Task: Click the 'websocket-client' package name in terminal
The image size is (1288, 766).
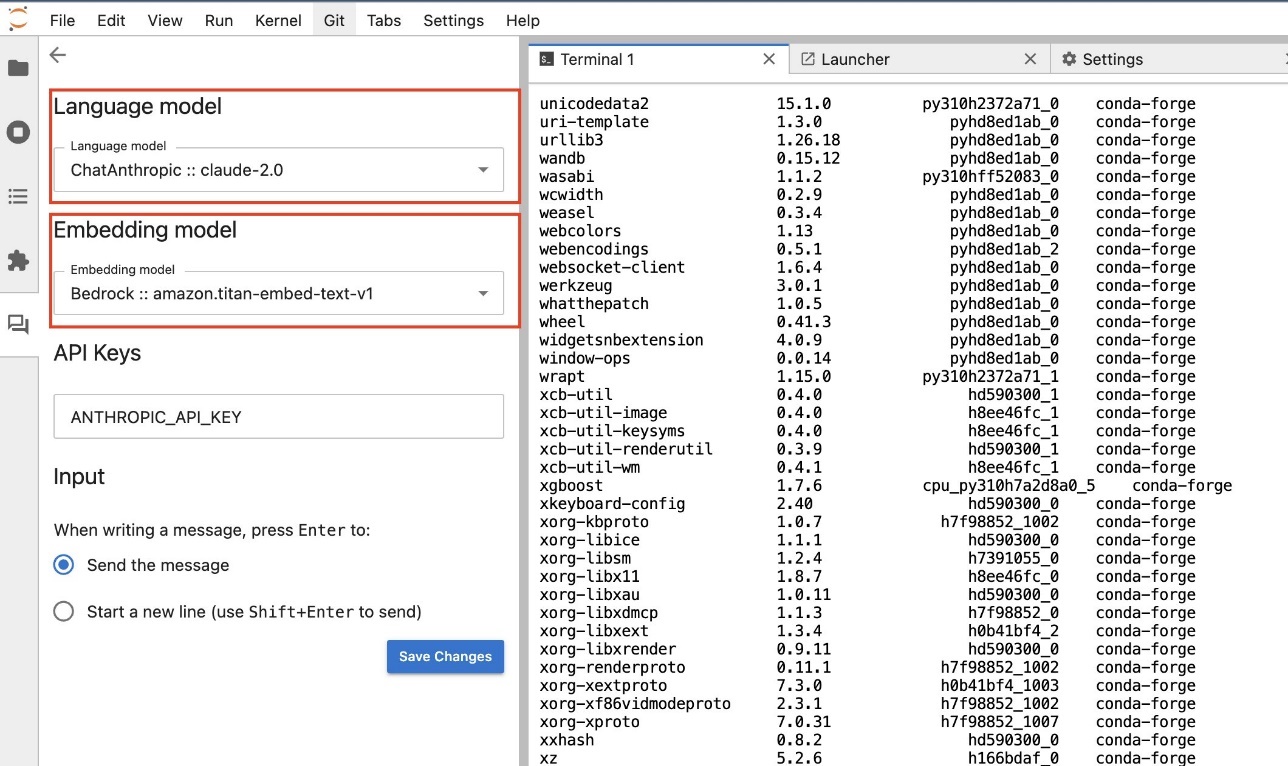Action: [613, 267]
